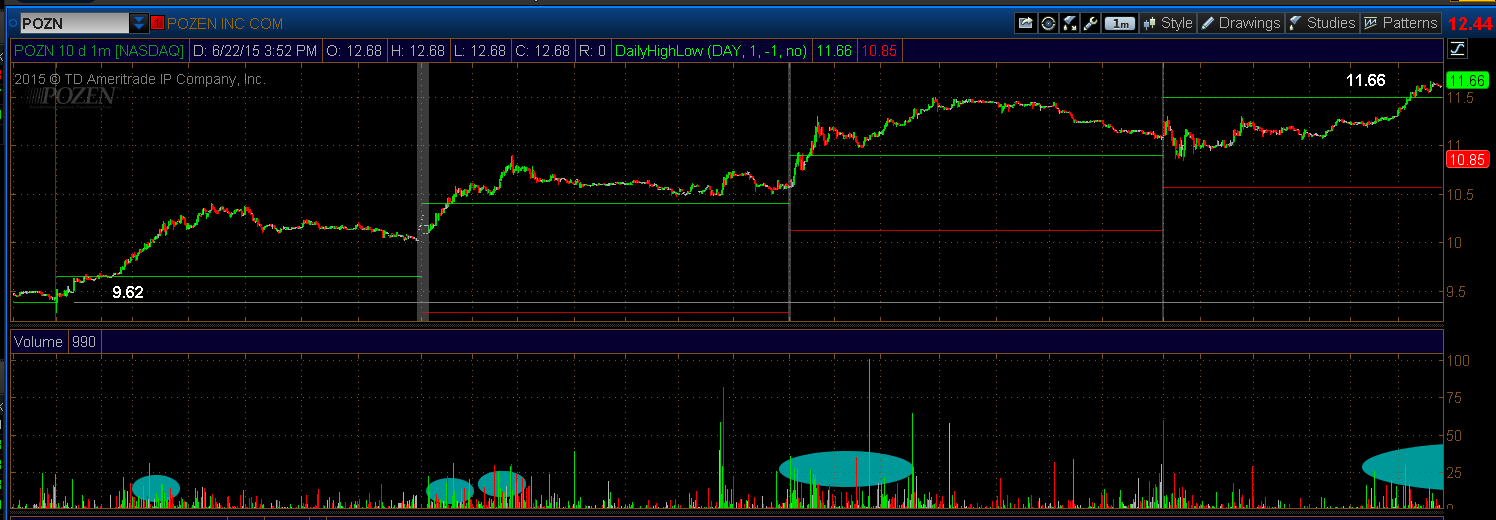Click the edit studies and strategies flask icon

click(x=1069, y=23)
